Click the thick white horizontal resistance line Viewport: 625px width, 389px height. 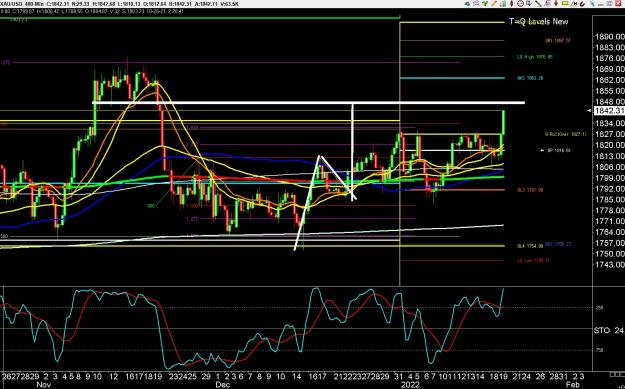(x=309, y=103)
